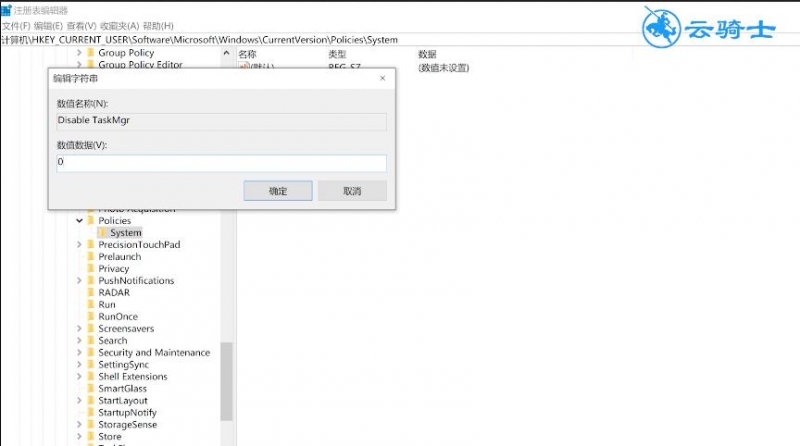Expand the Shell Extensions node
Image resolution: width=800 pixels, height=446 pixels.
tap(79, 377)
